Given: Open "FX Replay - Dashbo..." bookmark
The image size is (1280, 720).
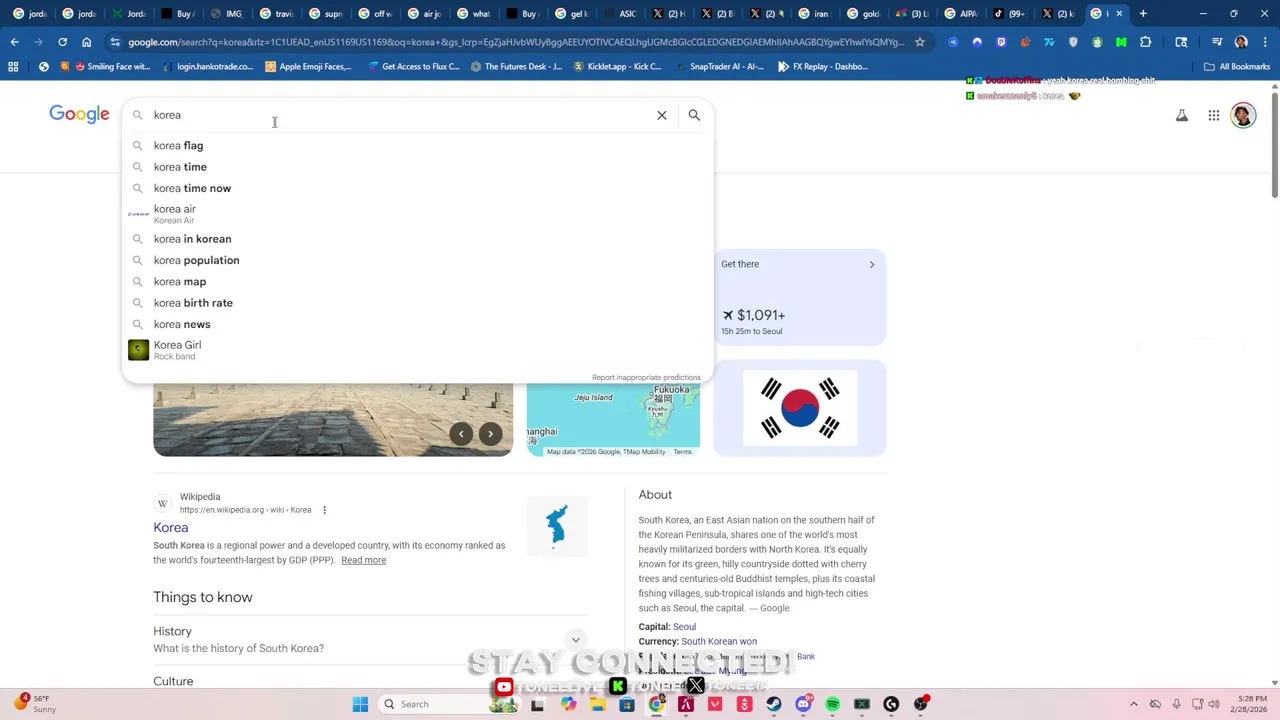Looking at the screenshot, I should [821, 67].
